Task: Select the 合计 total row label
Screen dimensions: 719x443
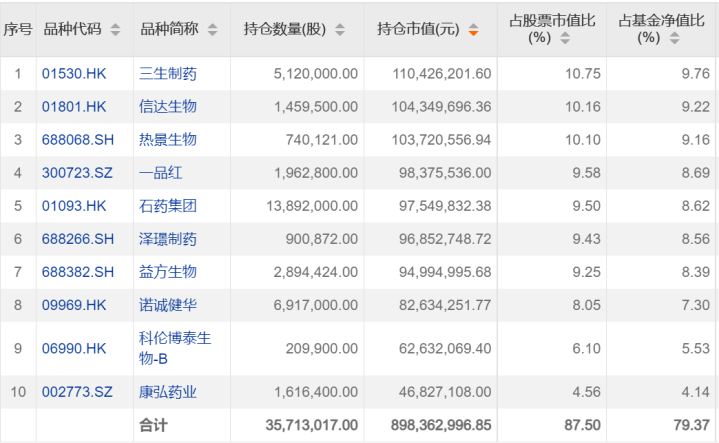Action: coord(154,425)
